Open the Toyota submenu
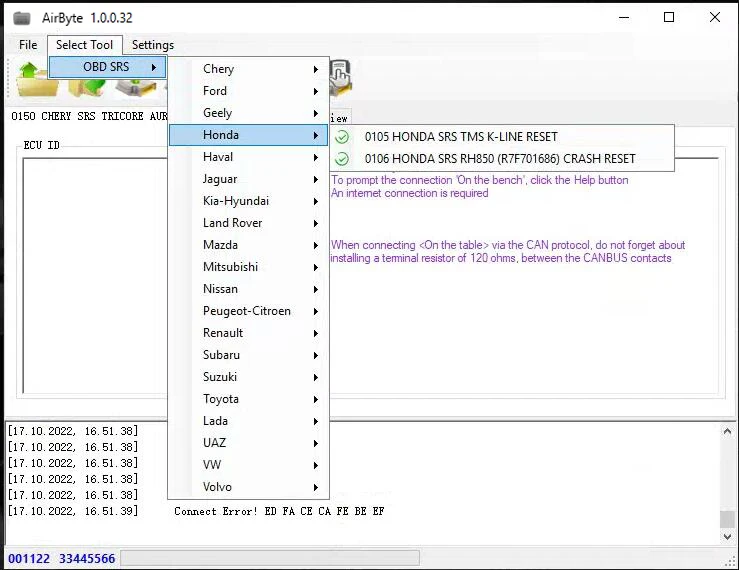This screenshot has width=739, height=570. [x=248, y=399]
